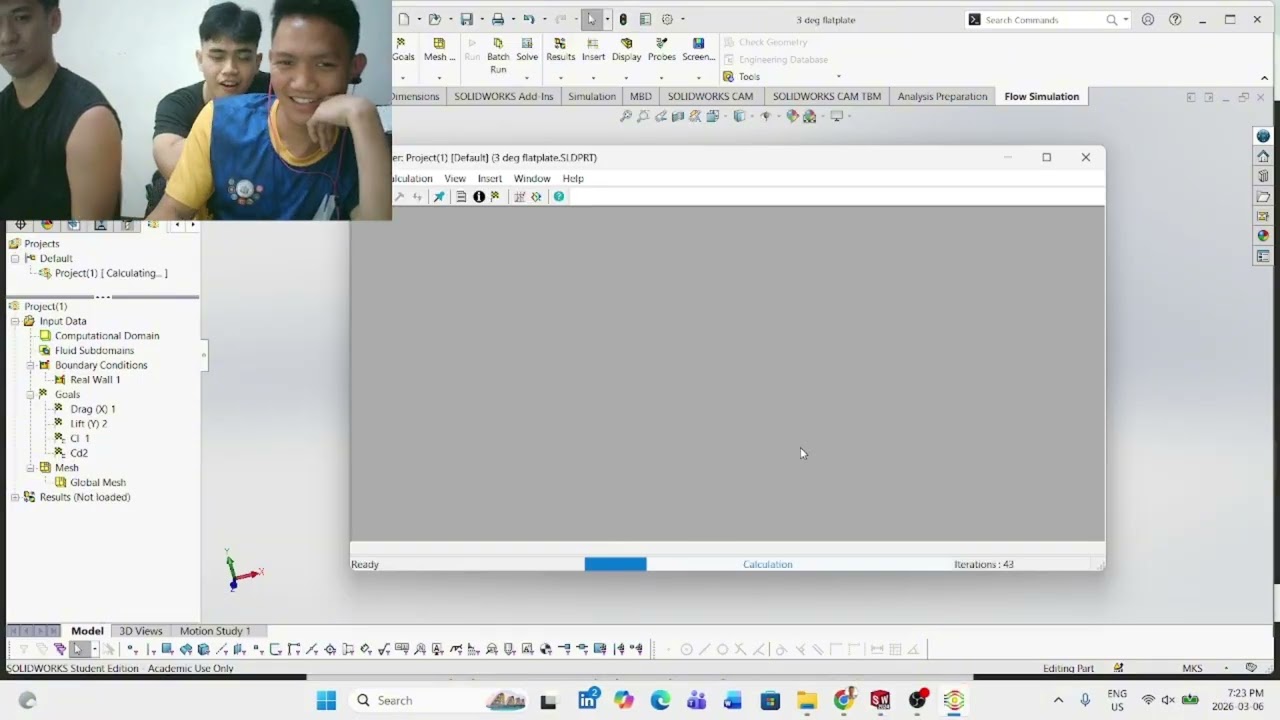Image resolution: width=1280 pixels, height=720 pixels.
Task: Open the Motion Study 1 tab
Action: 215,630
